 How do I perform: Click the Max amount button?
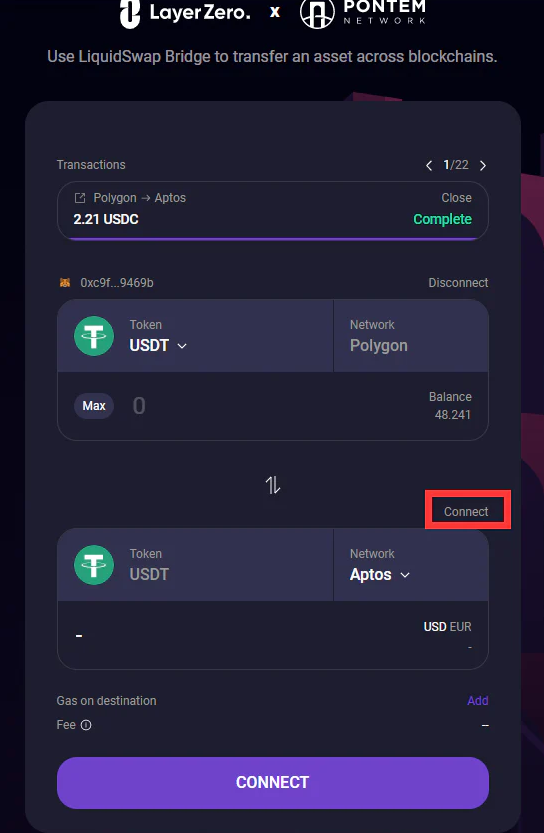click(94, 406)
